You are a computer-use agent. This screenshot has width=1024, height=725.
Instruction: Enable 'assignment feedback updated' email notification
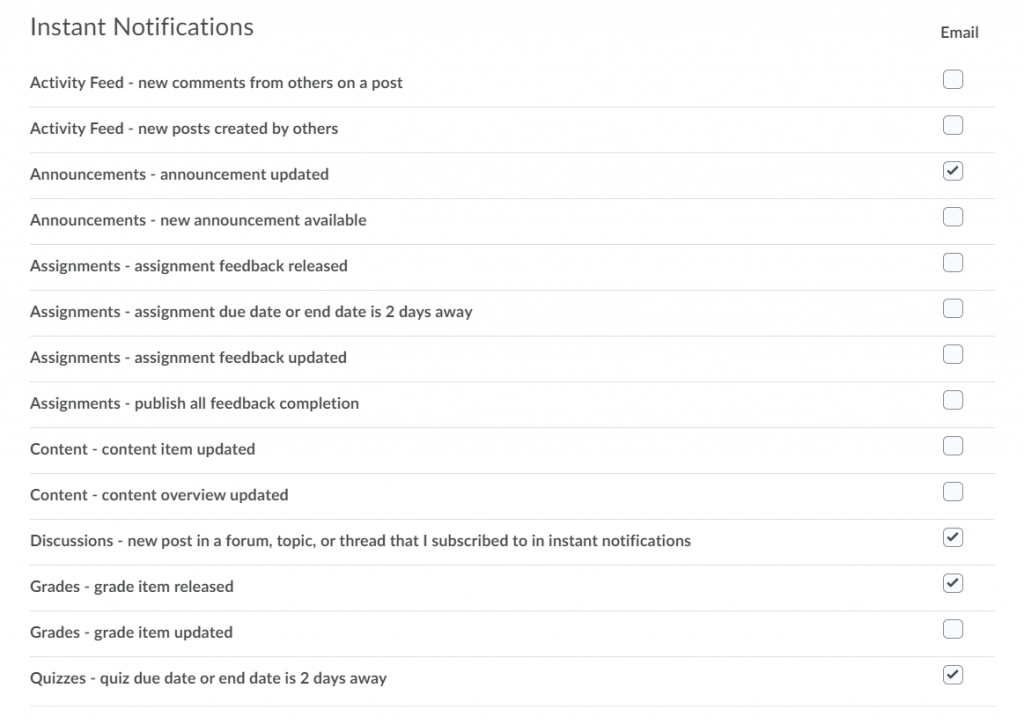pos(953,354)
